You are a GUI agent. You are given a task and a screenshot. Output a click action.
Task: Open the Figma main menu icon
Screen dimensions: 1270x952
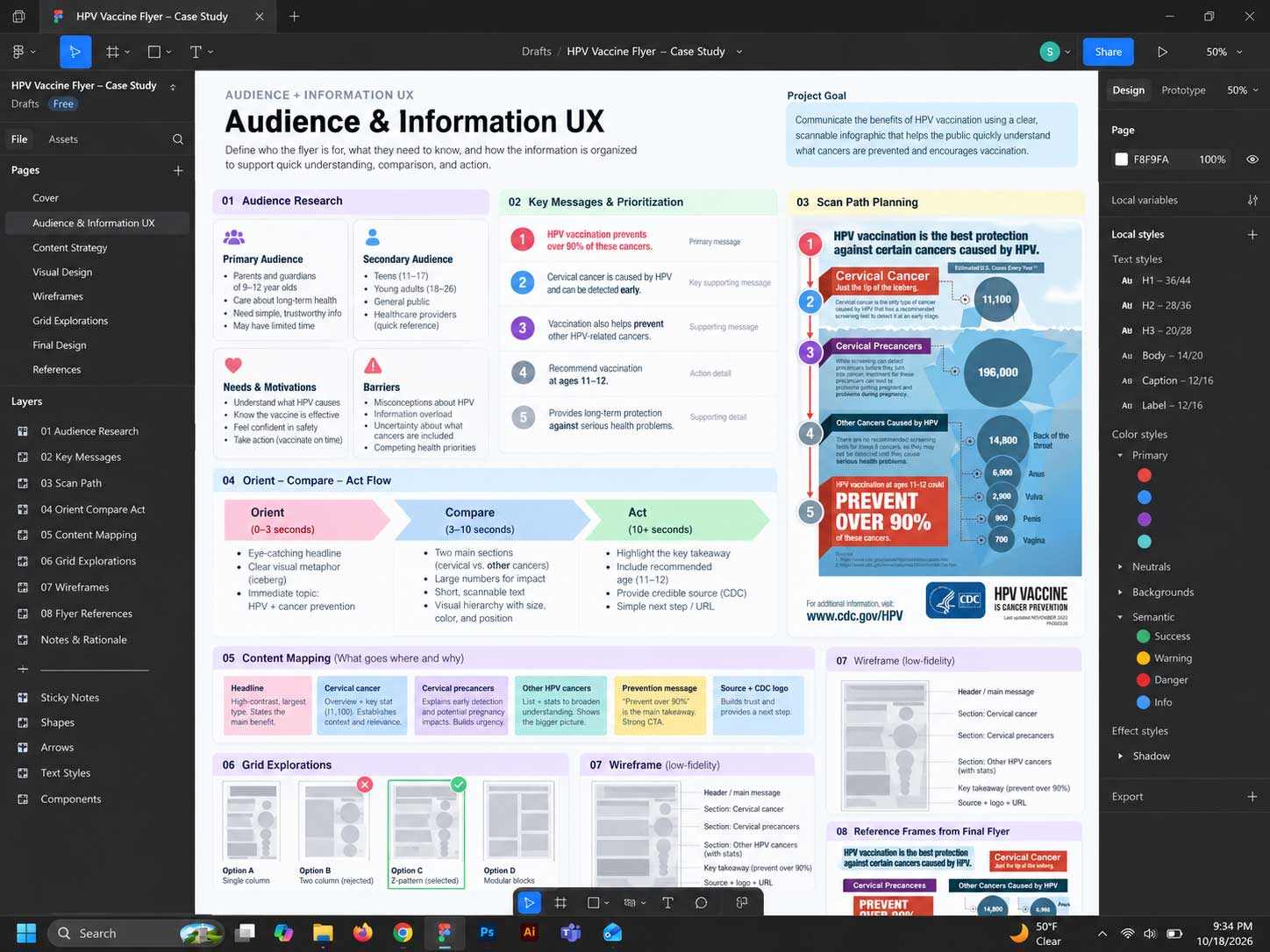pyautogui.click(x=18, y=52)
